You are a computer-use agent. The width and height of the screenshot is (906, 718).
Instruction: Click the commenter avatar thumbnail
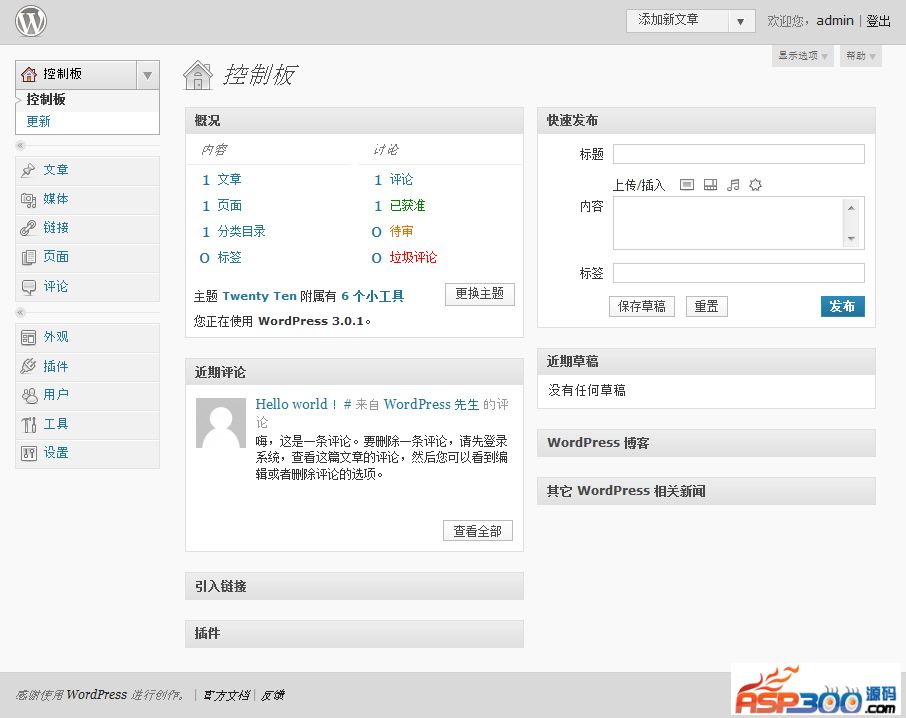point(221,423)
